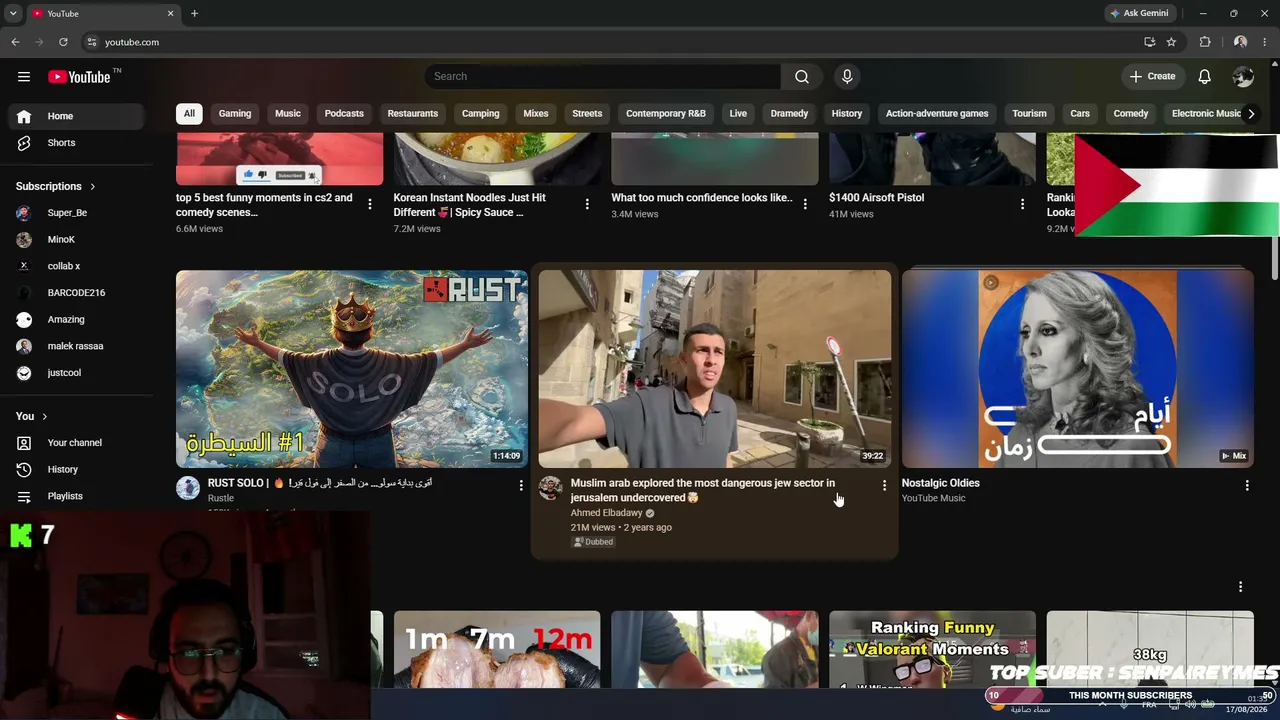Reload the page with the refresh button
This screenshot has height=720, width=1280.
(63, 42)
